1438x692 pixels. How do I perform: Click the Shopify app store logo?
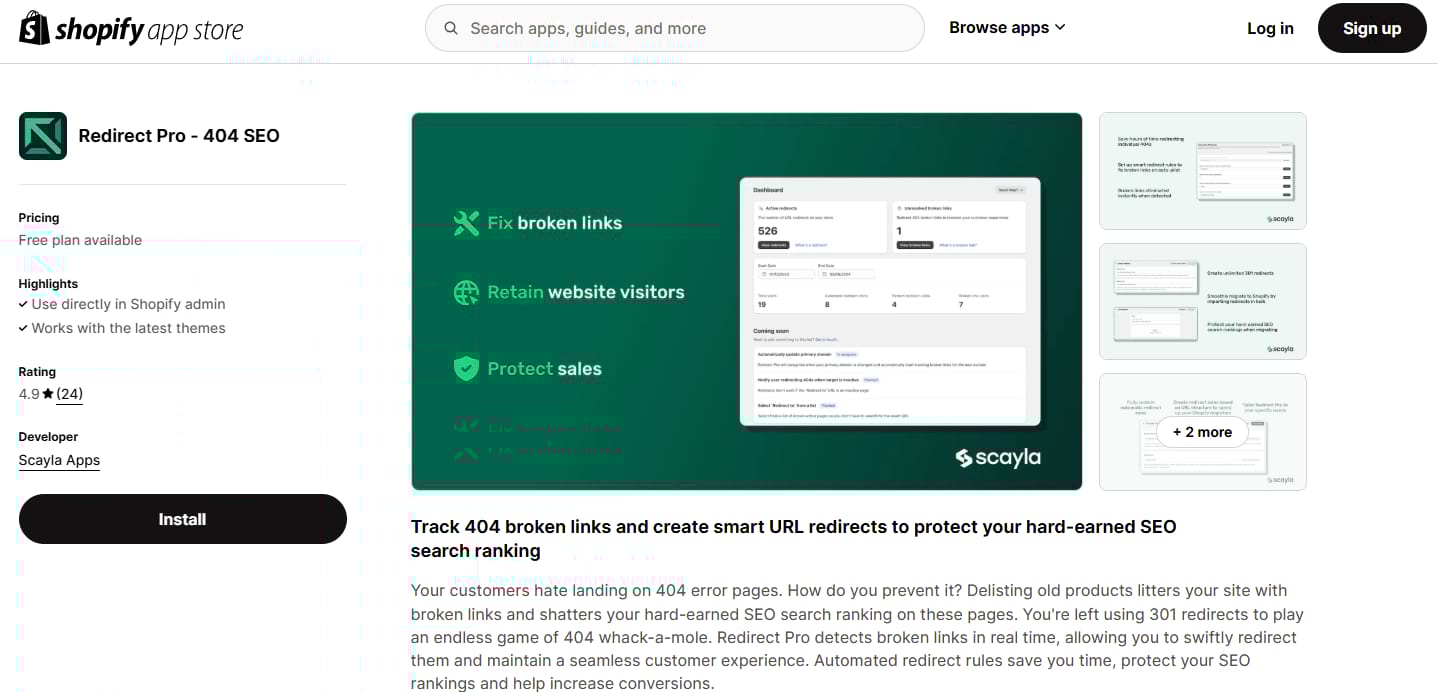coord(130,28)
